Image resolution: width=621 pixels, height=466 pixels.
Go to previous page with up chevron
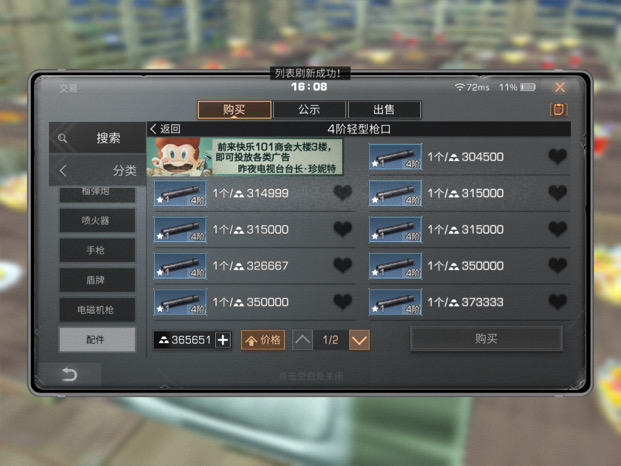[303, 340]
